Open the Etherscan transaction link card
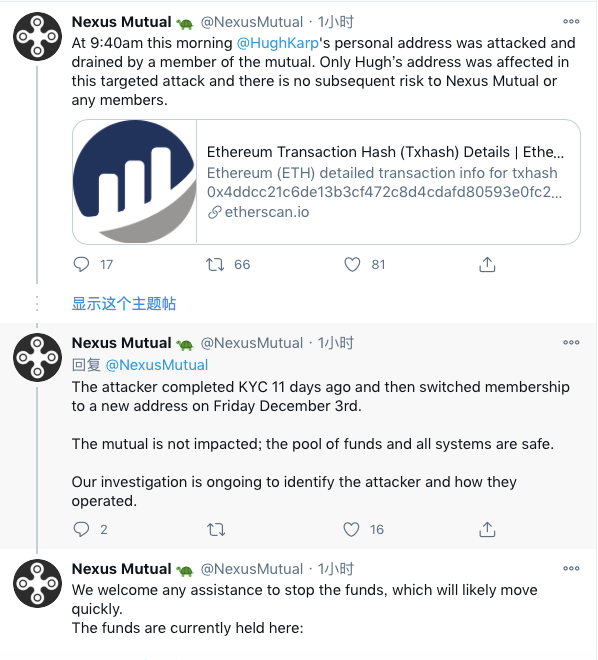The height and width of the screenshot is (660, 598). tap(327, 182)
